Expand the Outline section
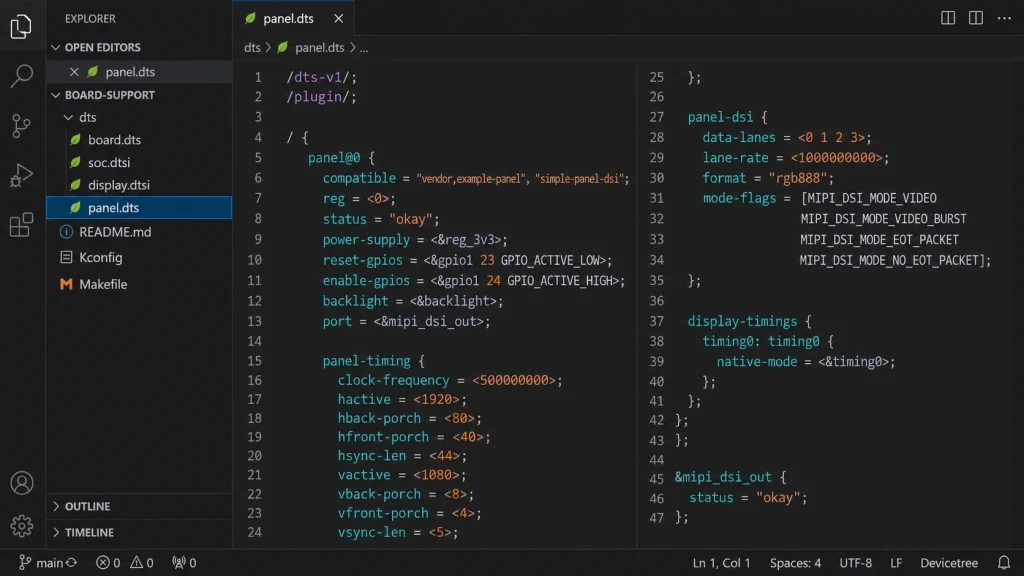This screenshot has height=576, width=1024. 139,506
